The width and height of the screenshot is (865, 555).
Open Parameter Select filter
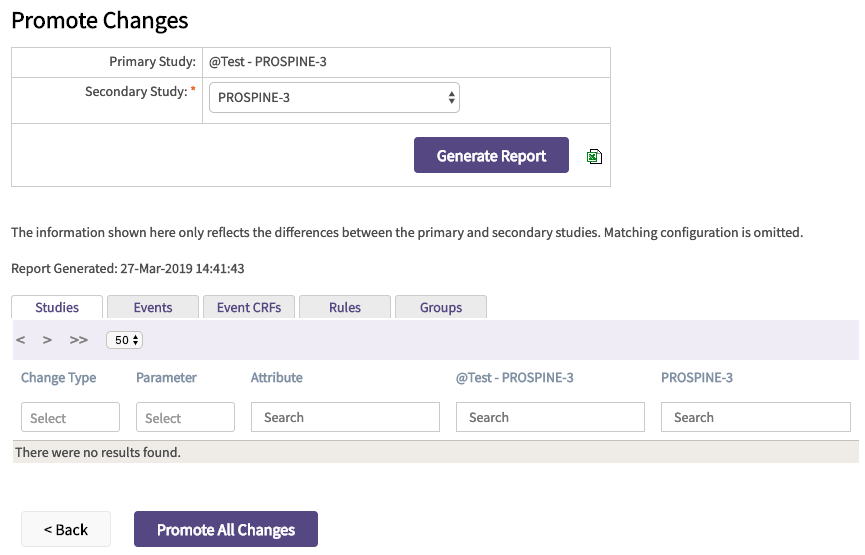[x=185, y=417]
